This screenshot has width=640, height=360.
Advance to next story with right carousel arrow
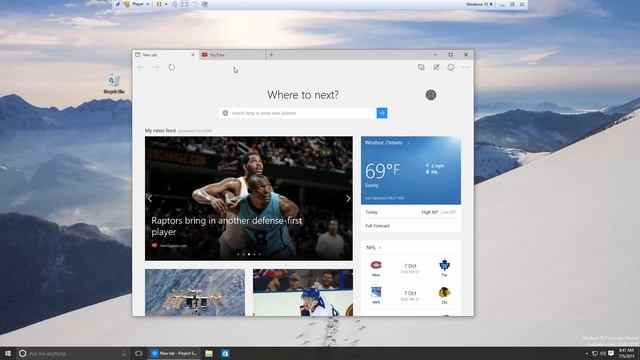tap(348, 198)
